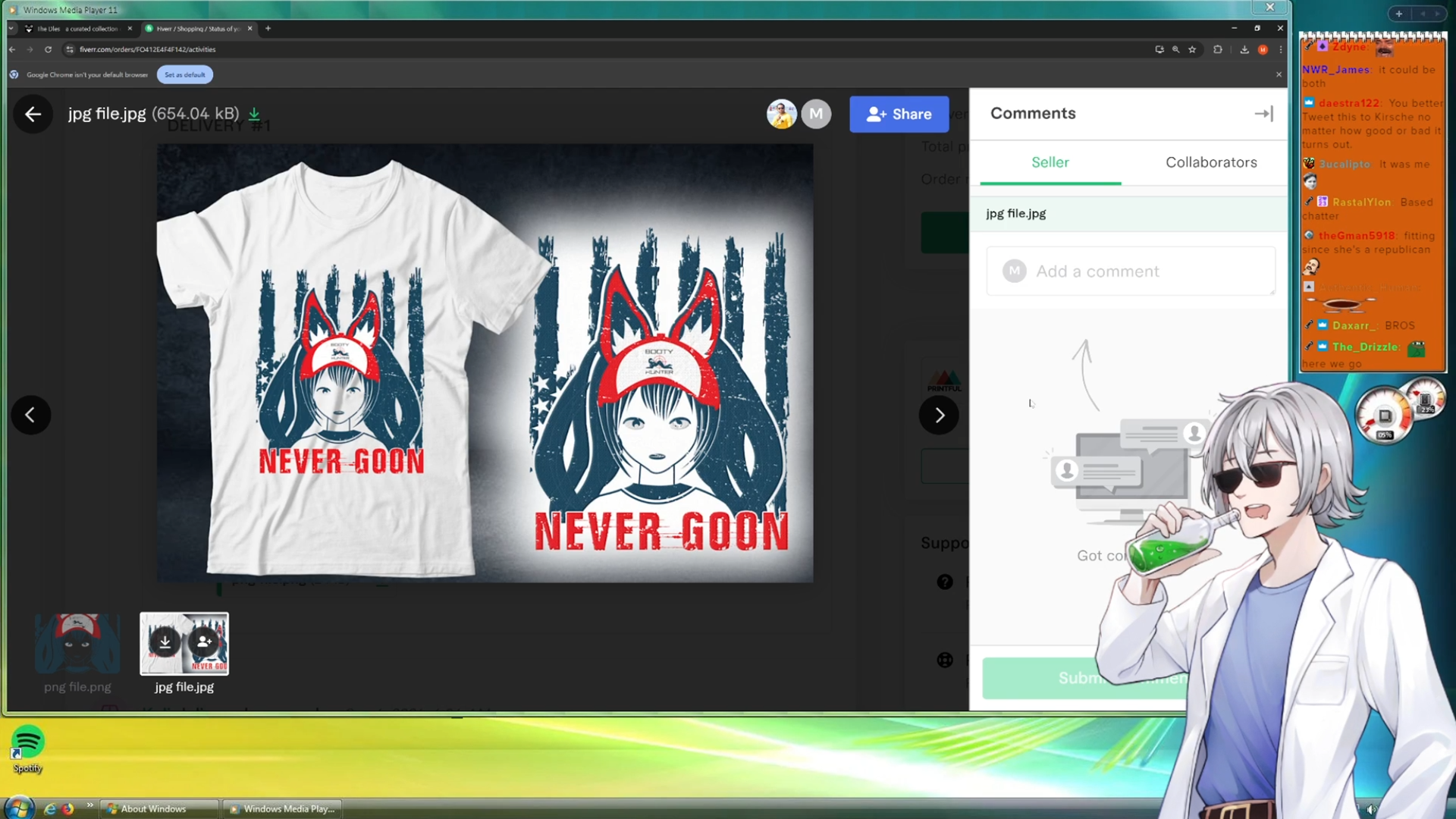This screenshot has width=1456, height=819.
Task: Show the next image with the right arrow
Action: pyautogui.click(x=939, y=415)
